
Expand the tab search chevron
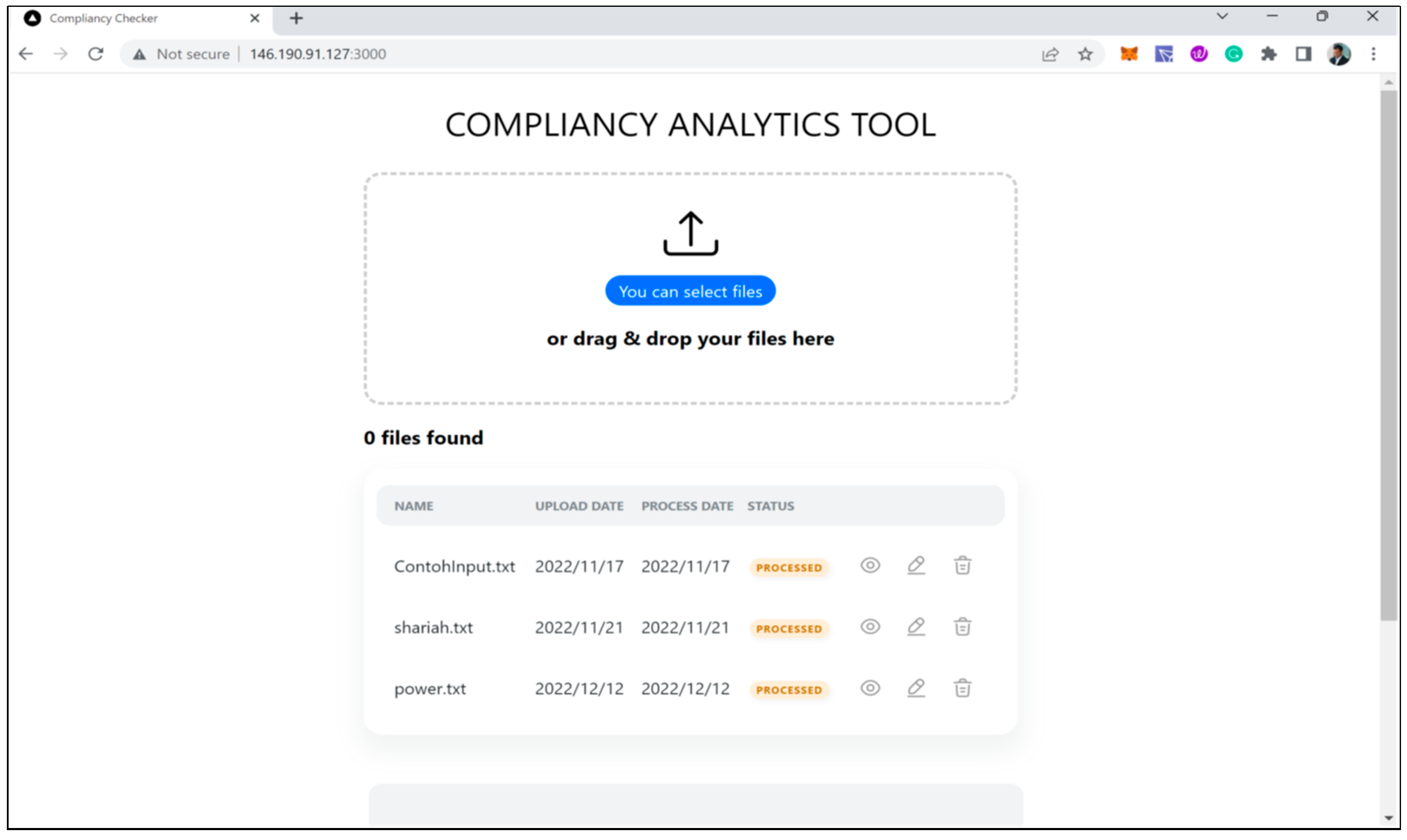click(1223, 16)
